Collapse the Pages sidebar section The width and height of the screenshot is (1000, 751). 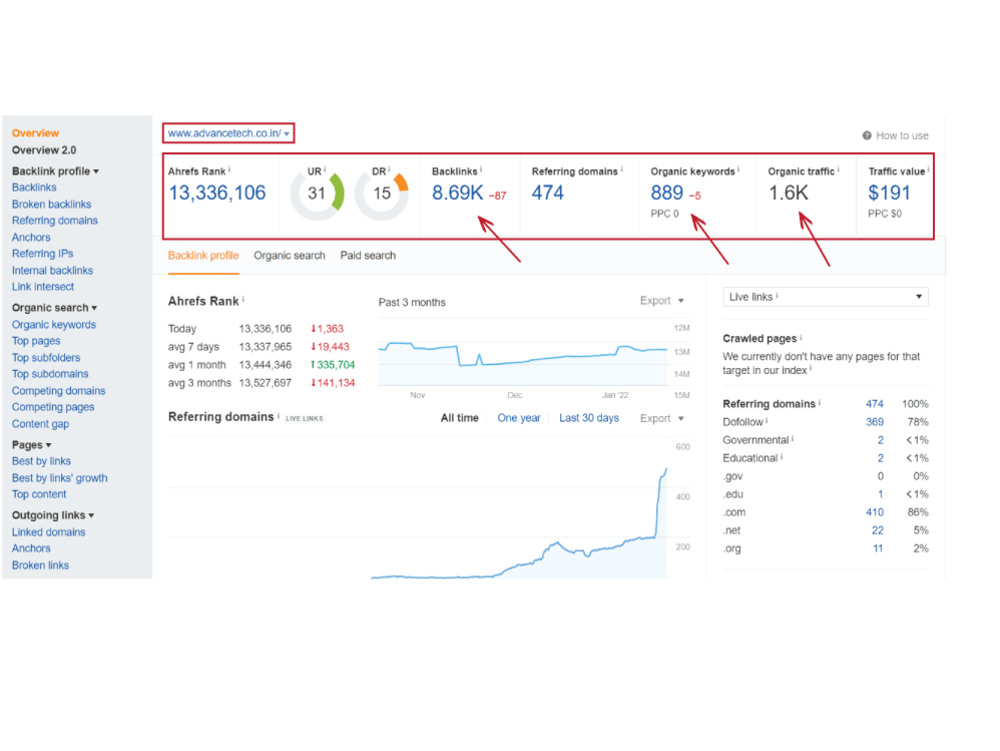click(x=31, y=444)
